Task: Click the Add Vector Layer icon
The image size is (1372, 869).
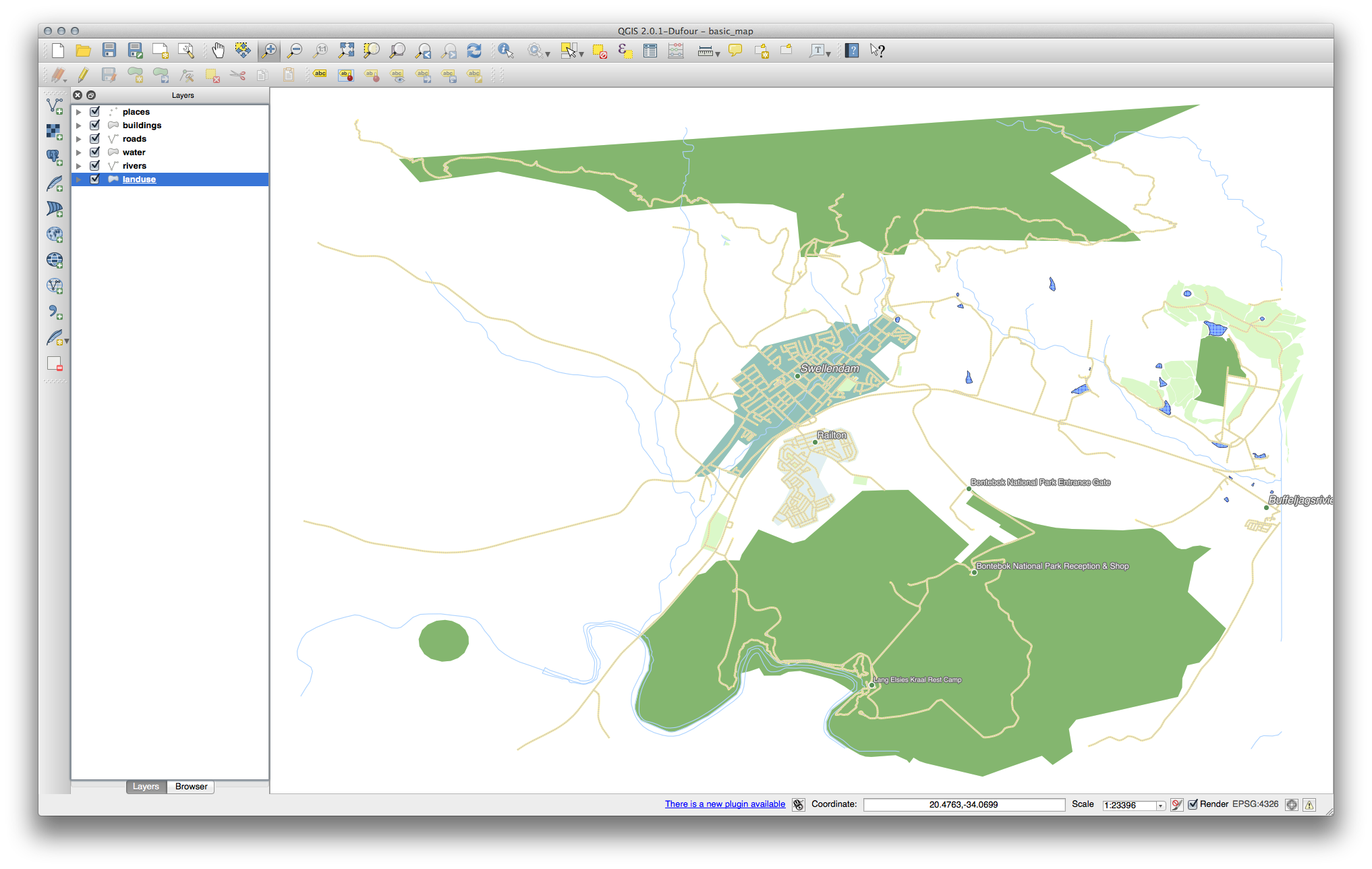Action: pos(55,106)
